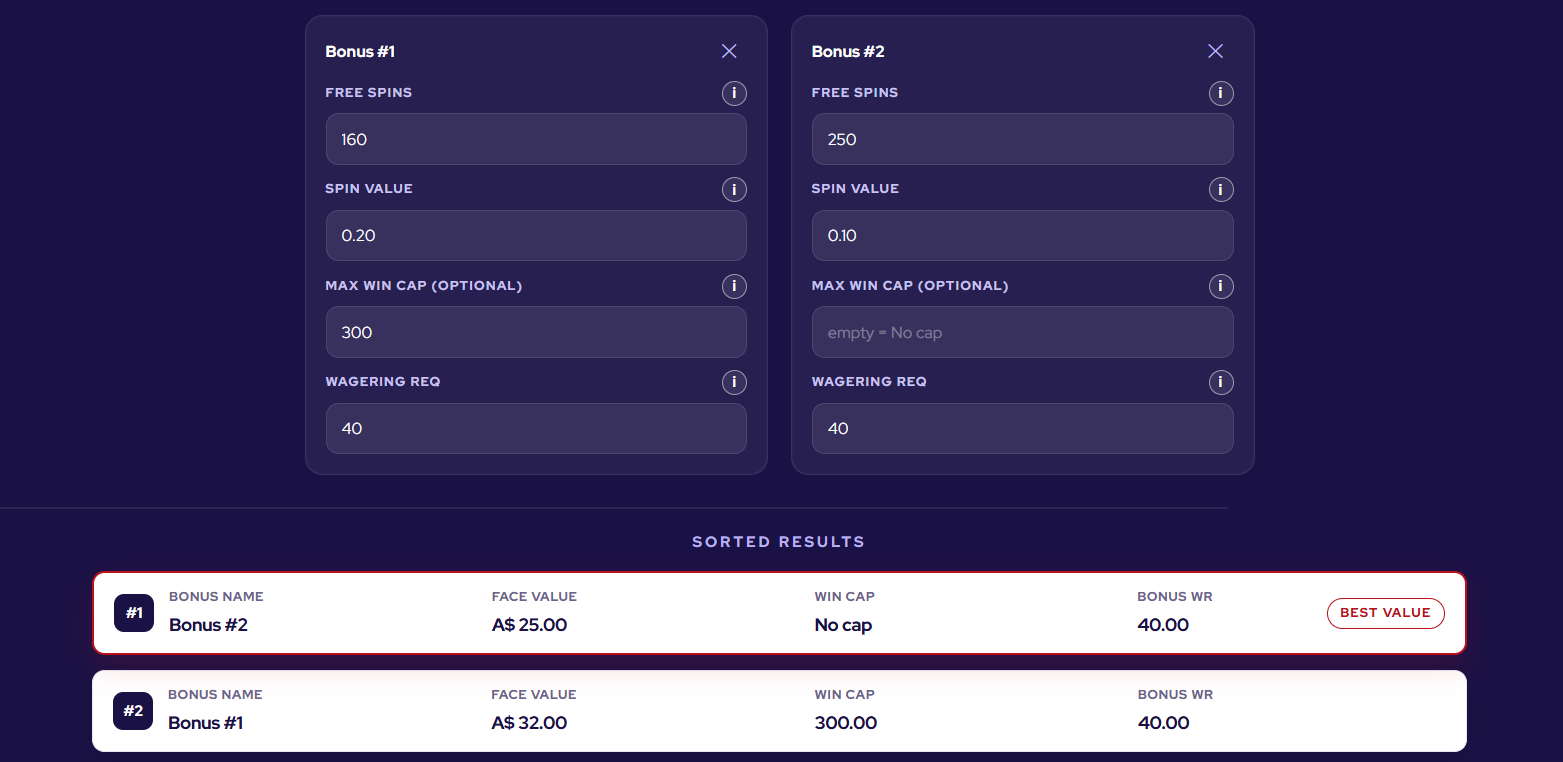Image resolution: width=1563 pixels, height=762 pixels.
Task: Open the Max Win Cap info icon on Bonus #2
Action: coord(1221,286)
